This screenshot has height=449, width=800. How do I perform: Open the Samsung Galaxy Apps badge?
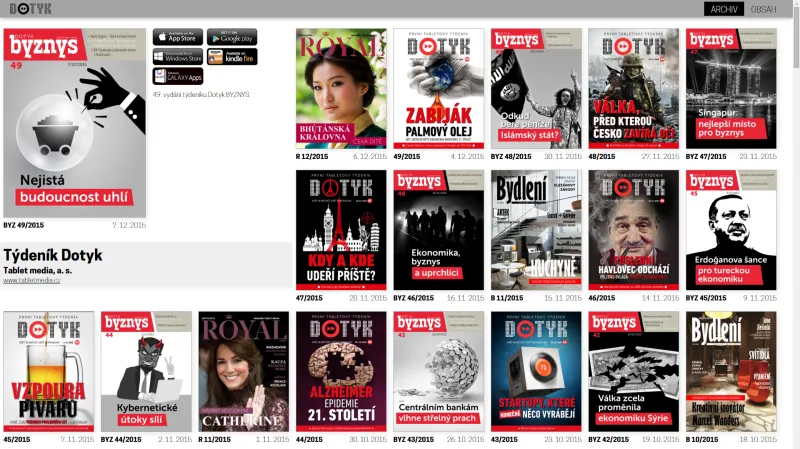click(x=177, y=76)
